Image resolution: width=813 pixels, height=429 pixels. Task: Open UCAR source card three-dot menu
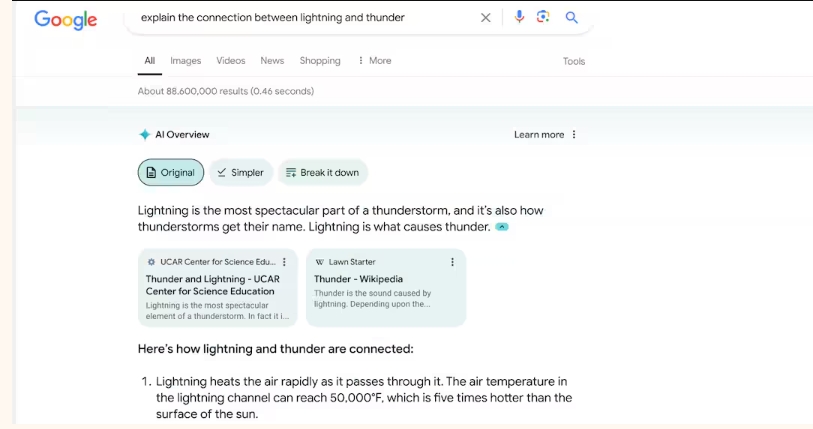pyautogui.click(x=285, y=262)
